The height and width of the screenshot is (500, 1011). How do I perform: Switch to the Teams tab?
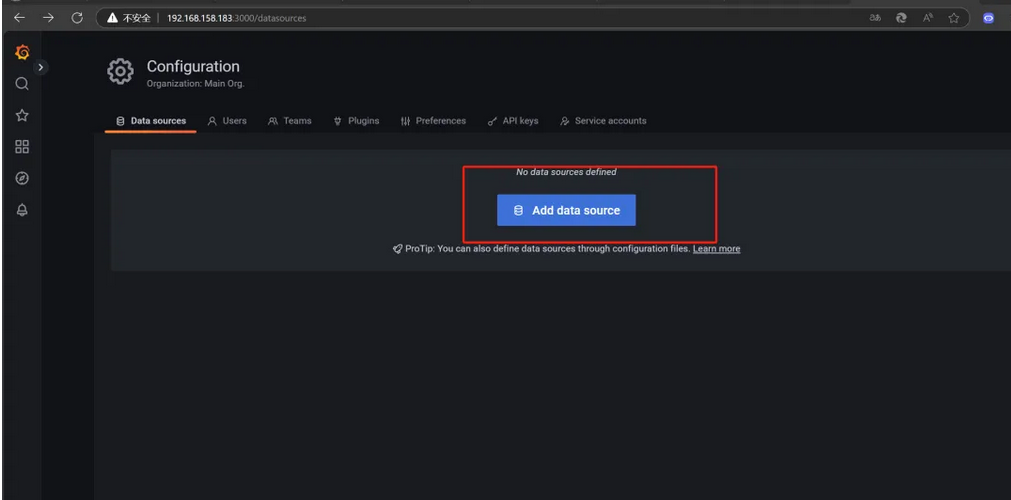coord(290,121)
